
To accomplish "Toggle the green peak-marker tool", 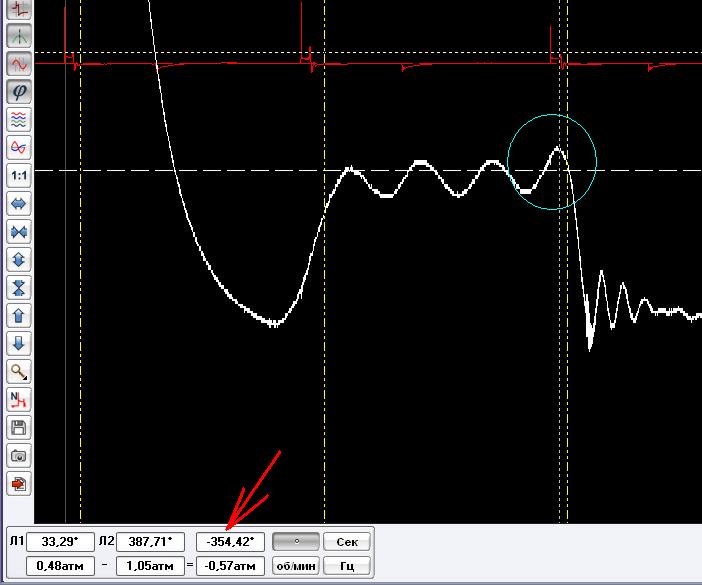I will point(19,36).
